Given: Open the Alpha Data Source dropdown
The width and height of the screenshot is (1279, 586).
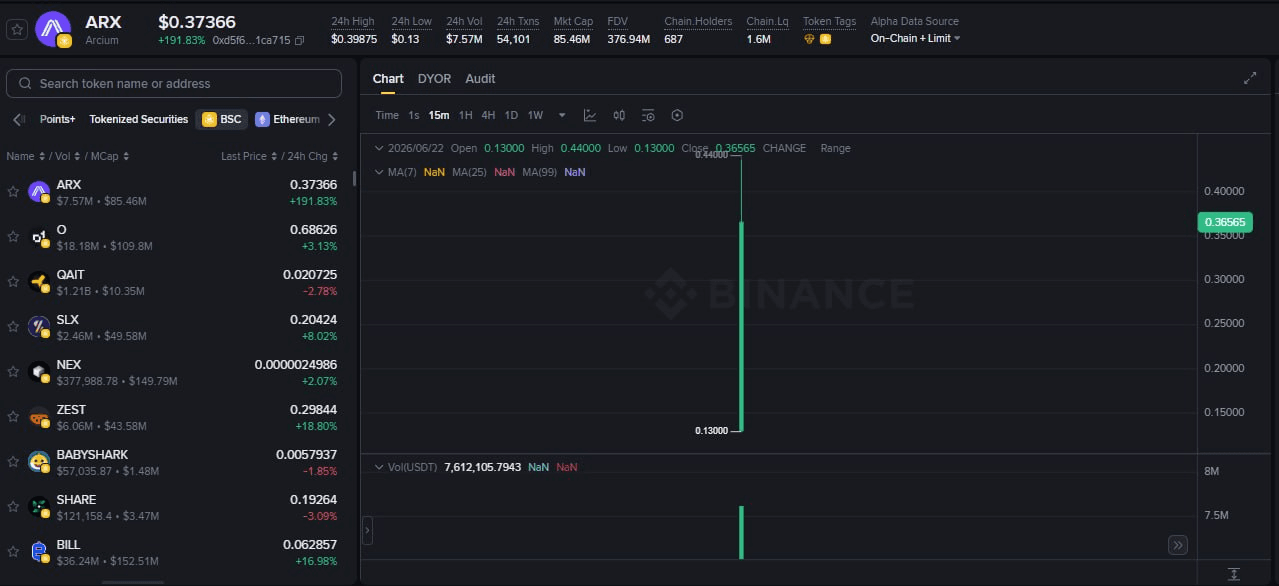Looking at the screenshot, I should pyautogui.click(x=915, y=38).
